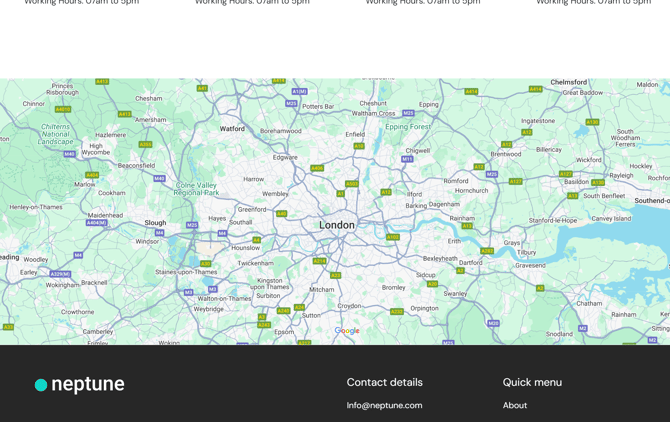Select the Maidenhead map label
The width and height of the screenshot is (670, 422).
105,215
